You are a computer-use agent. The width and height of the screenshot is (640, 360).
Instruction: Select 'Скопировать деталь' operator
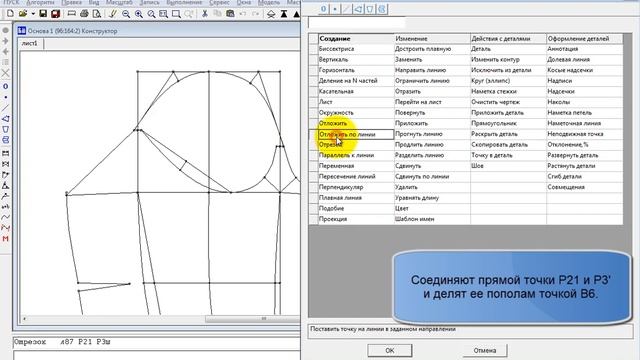click(x=508, y=144)
